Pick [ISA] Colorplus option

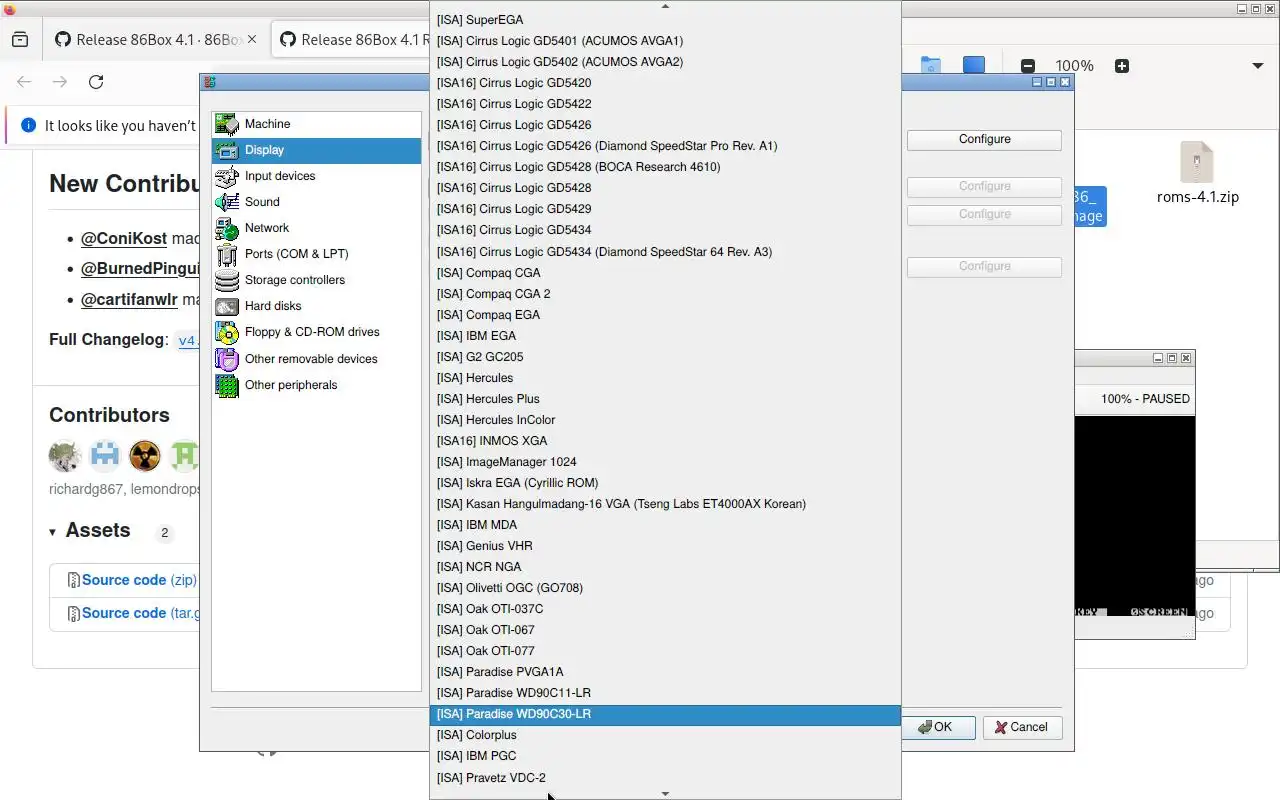click(665, 735)
